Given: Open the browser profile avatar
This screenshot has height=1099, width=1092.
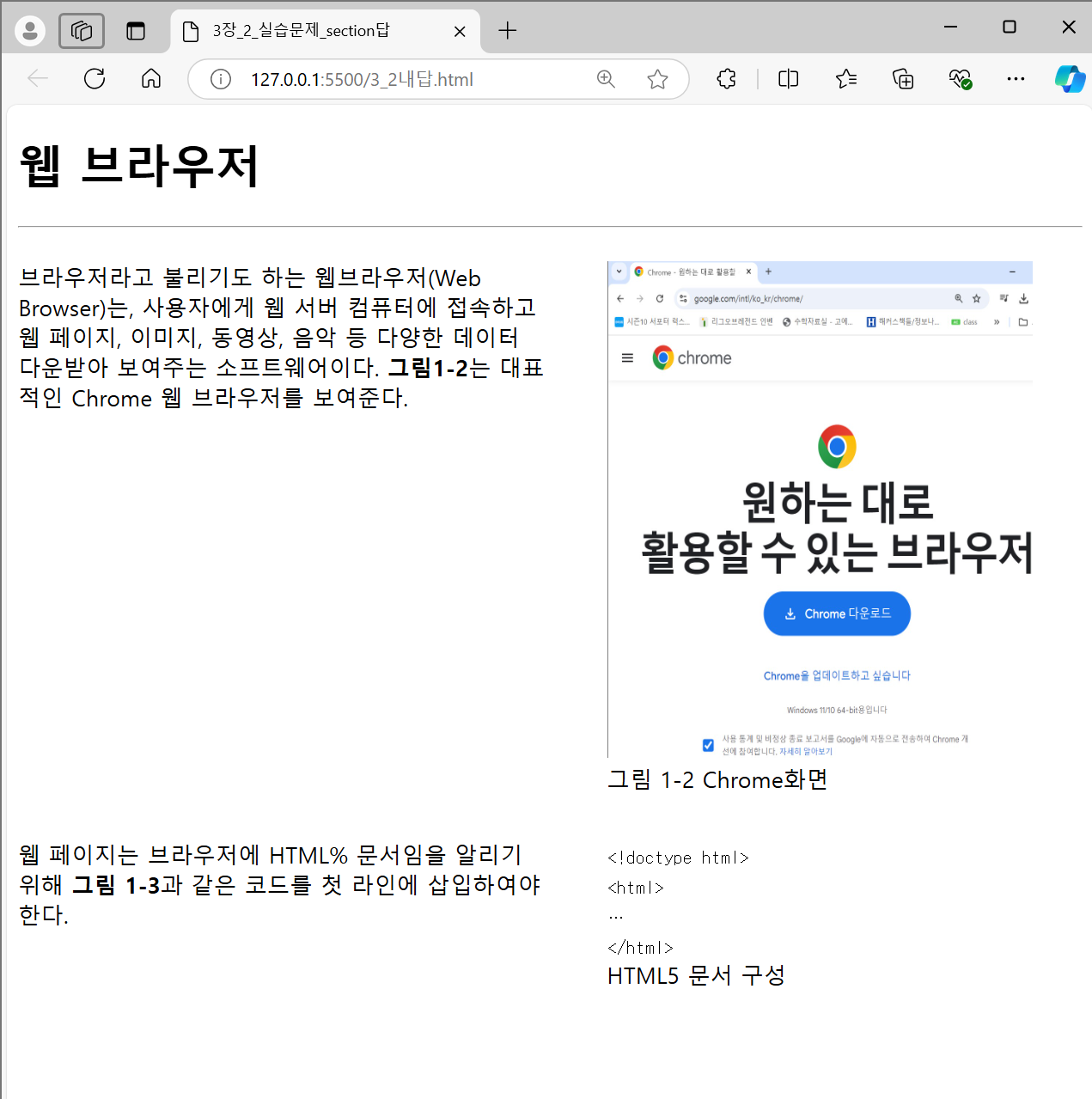Looking at the screenshot, I should point(30,31).
